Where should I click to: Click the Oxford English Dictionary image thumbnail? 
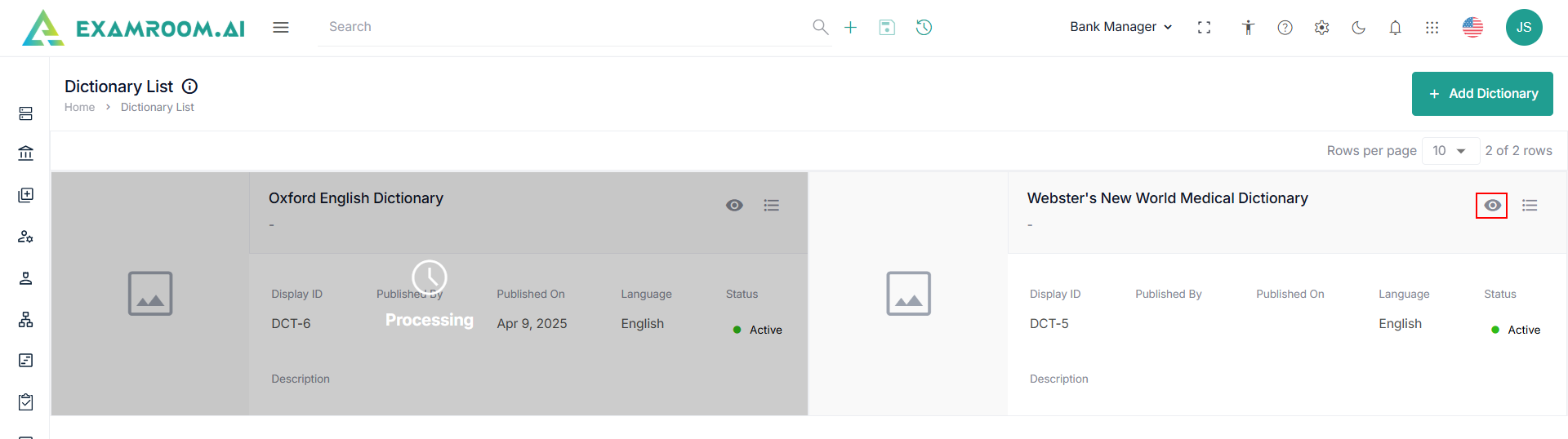pyautogui.click(x=150, y=294)
